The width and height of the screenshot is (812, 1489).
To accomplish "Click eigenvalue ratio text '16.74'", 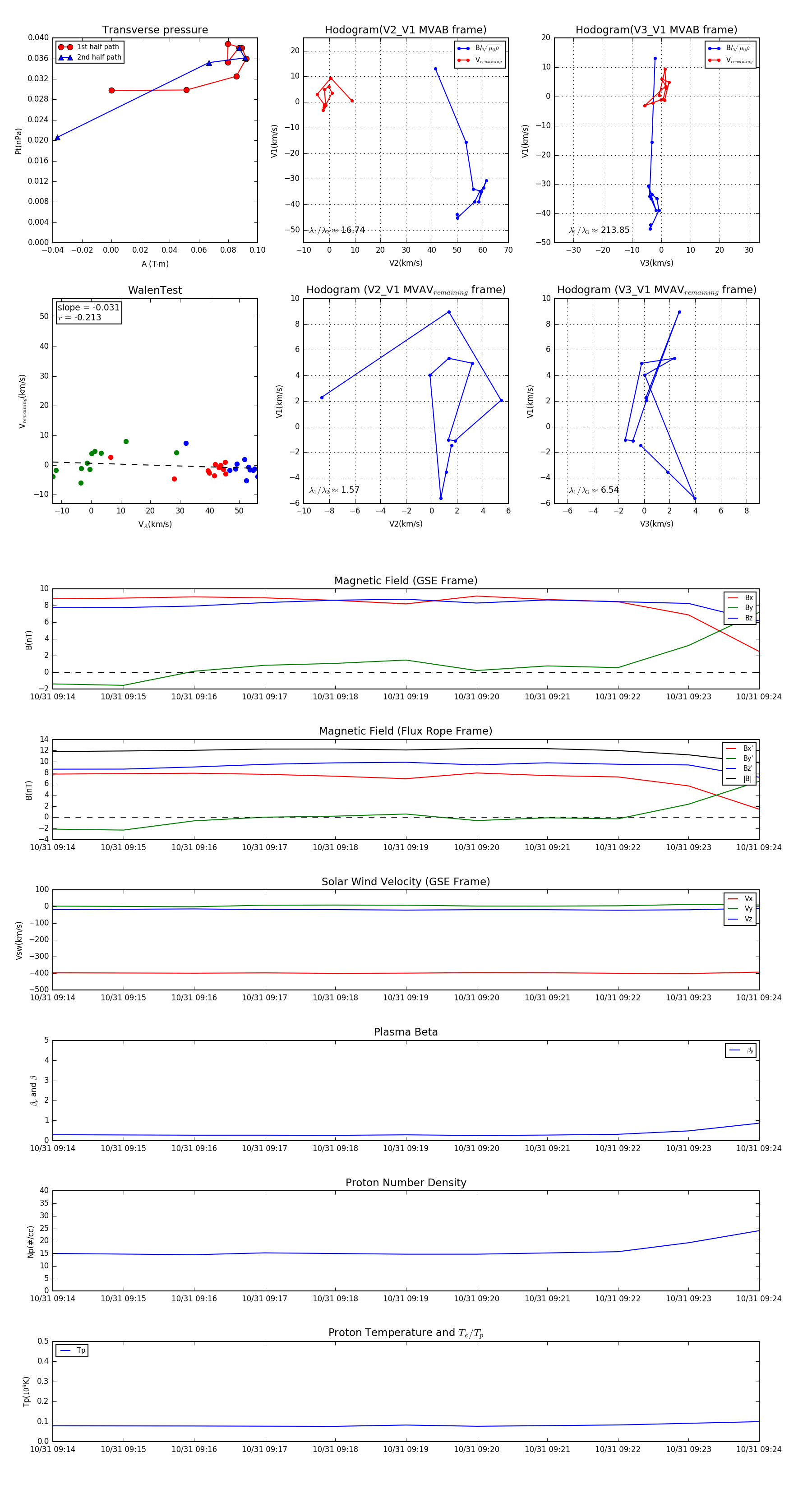I will click(x=352, y=230).
